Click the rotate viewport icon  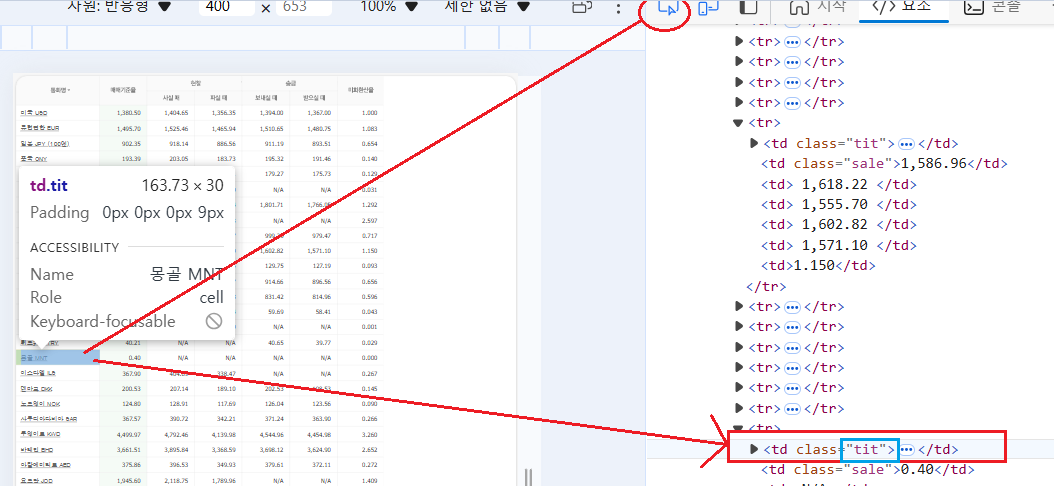[581, 7]
